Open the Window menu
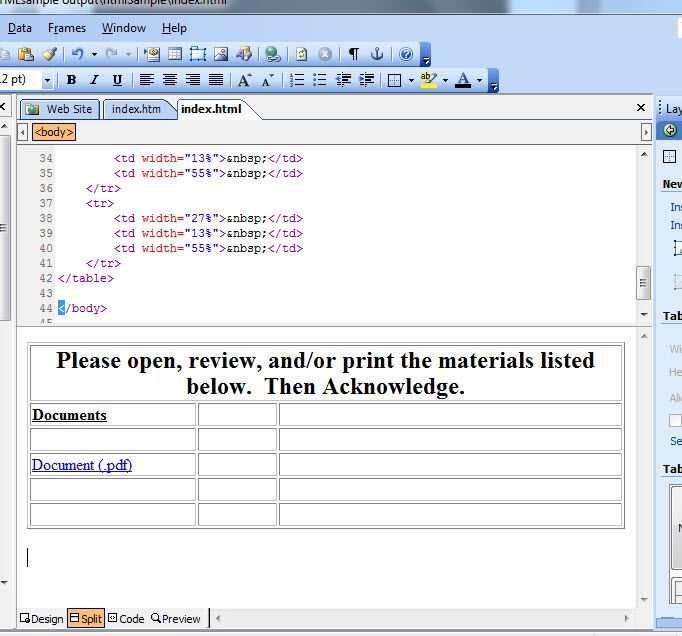Viewport: 682px width, 636px height. click(124, 28)
